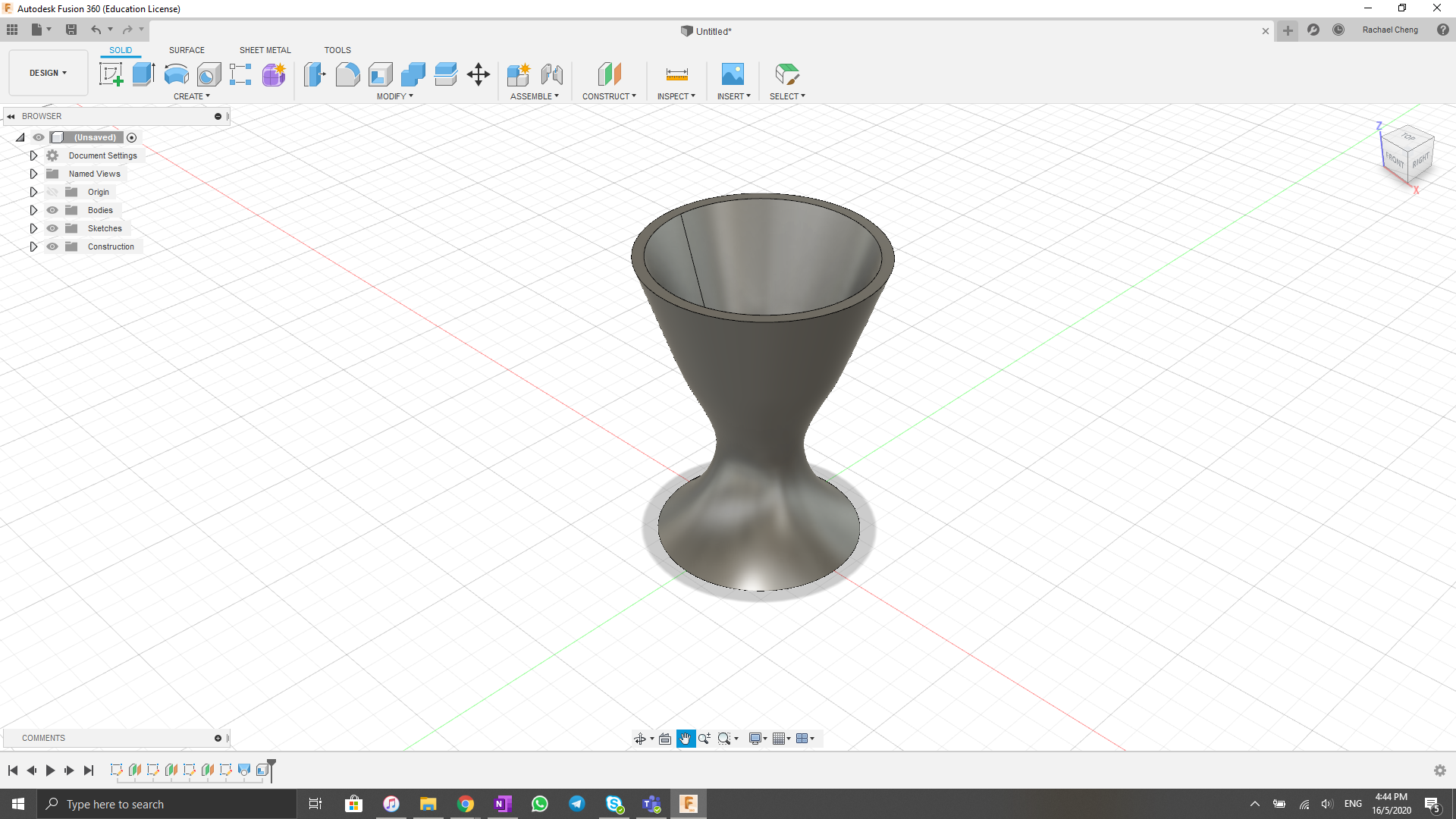Click the Measure ruler icon
Image resolution: width=1456 pixels, height=819 pixels.
[676, 74]
